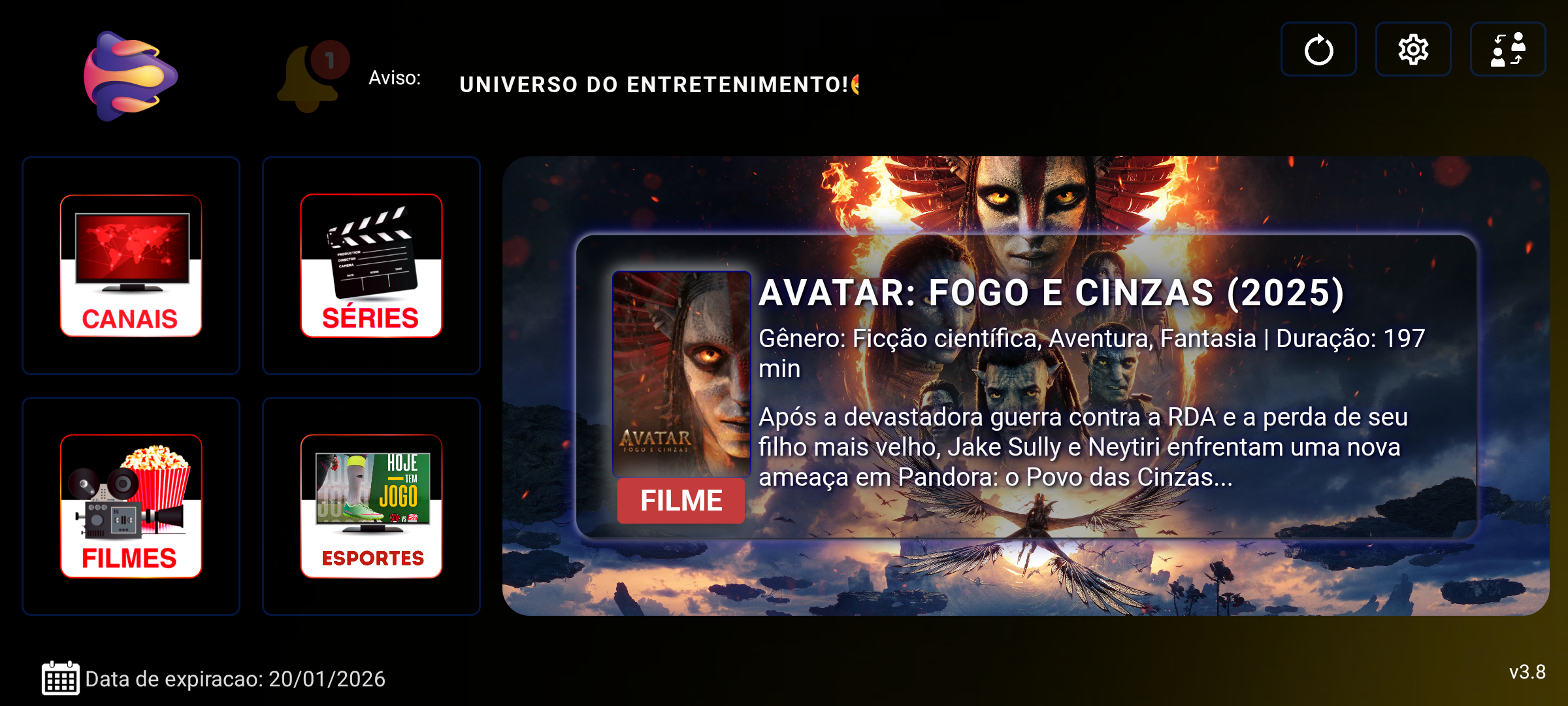Image resolution: width=1568 pixels, height=706 pixels.
Task: Open the ESPORTES tile
Action: 371,506
